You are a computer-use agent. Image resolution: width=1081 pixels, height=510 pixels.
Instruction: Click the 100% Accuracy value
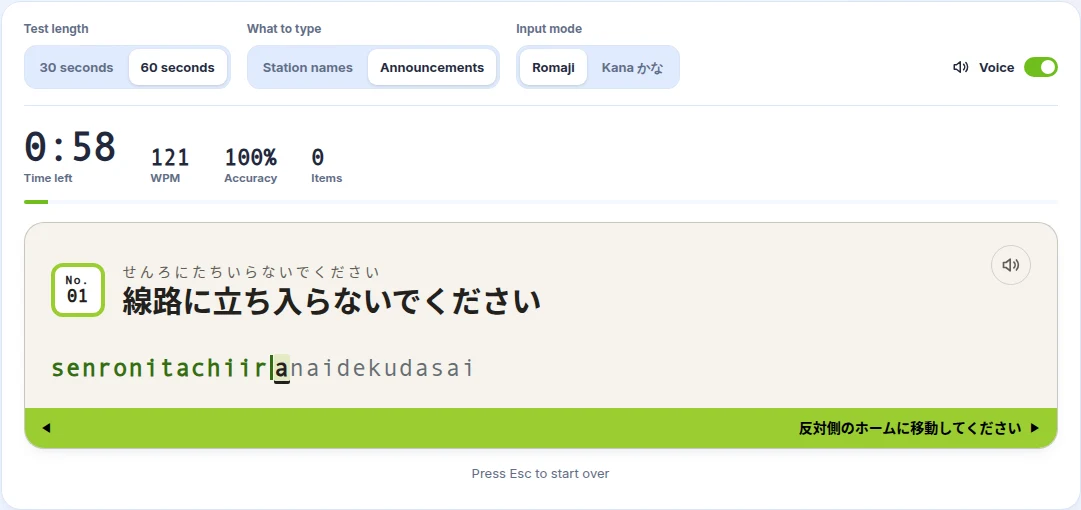coord(250,158)
